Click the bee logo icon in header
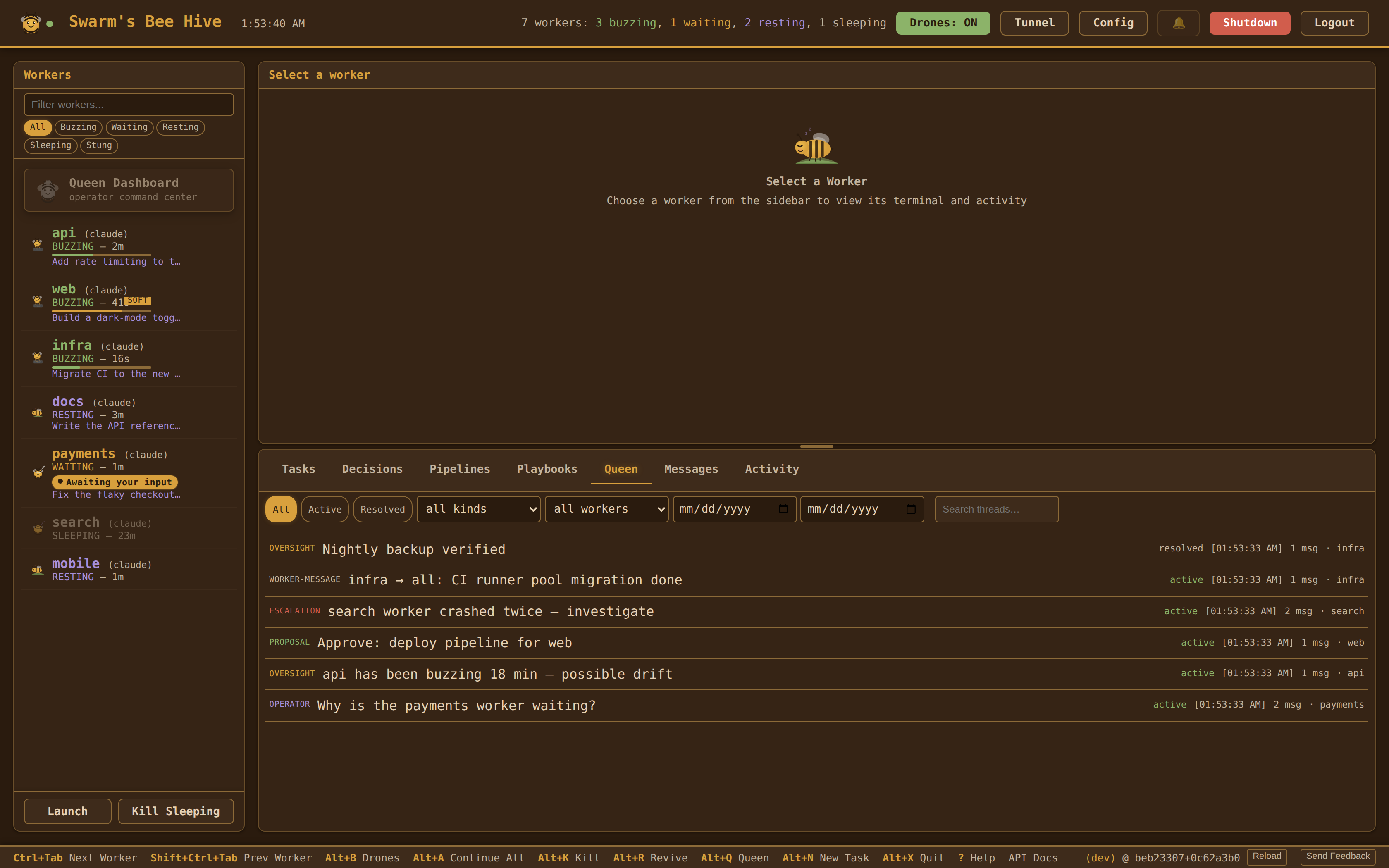 point(31,23)
